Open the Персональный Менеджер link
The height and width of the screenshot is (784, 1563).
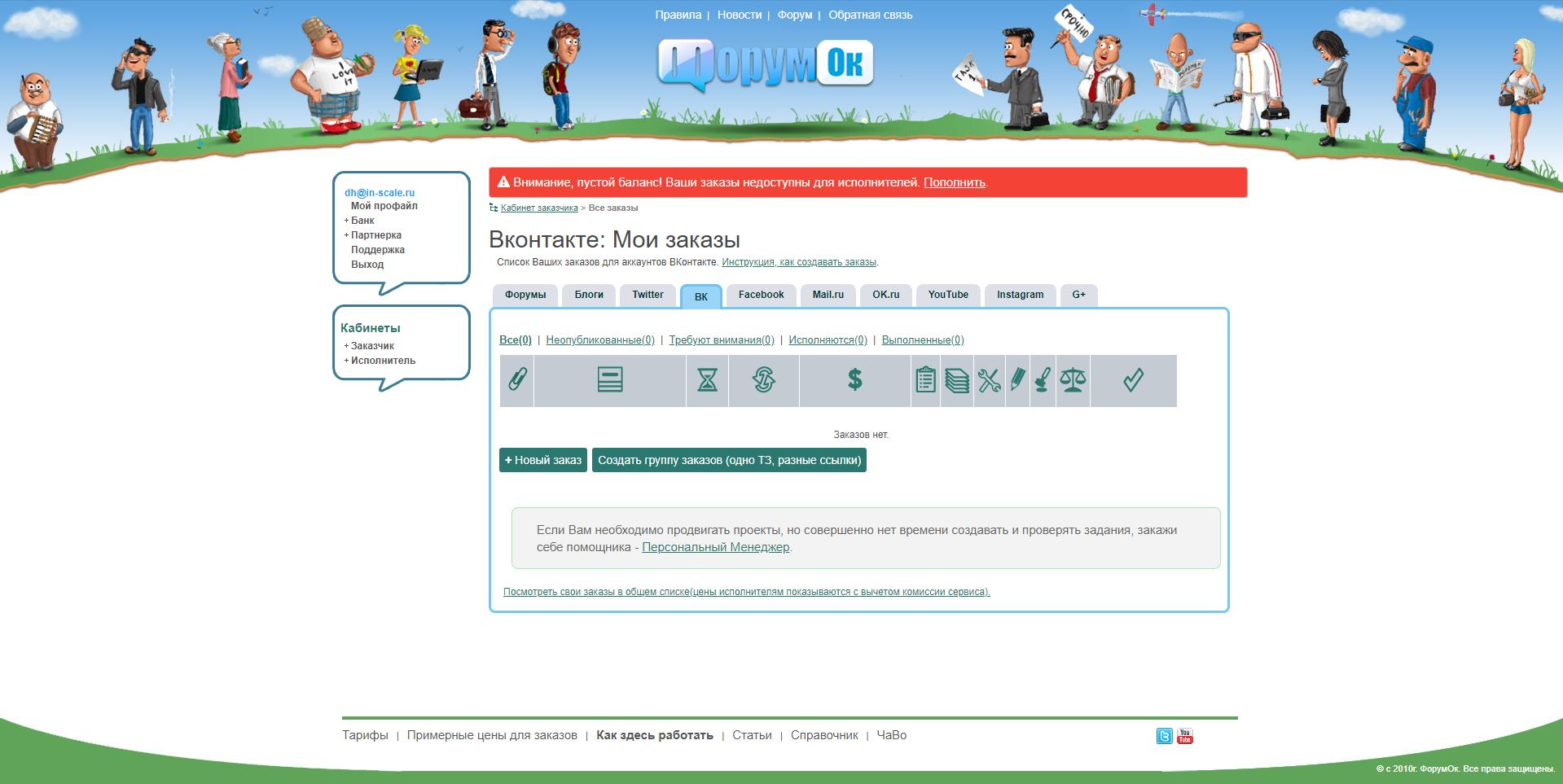pyautogui.click(x=716, y=547)
